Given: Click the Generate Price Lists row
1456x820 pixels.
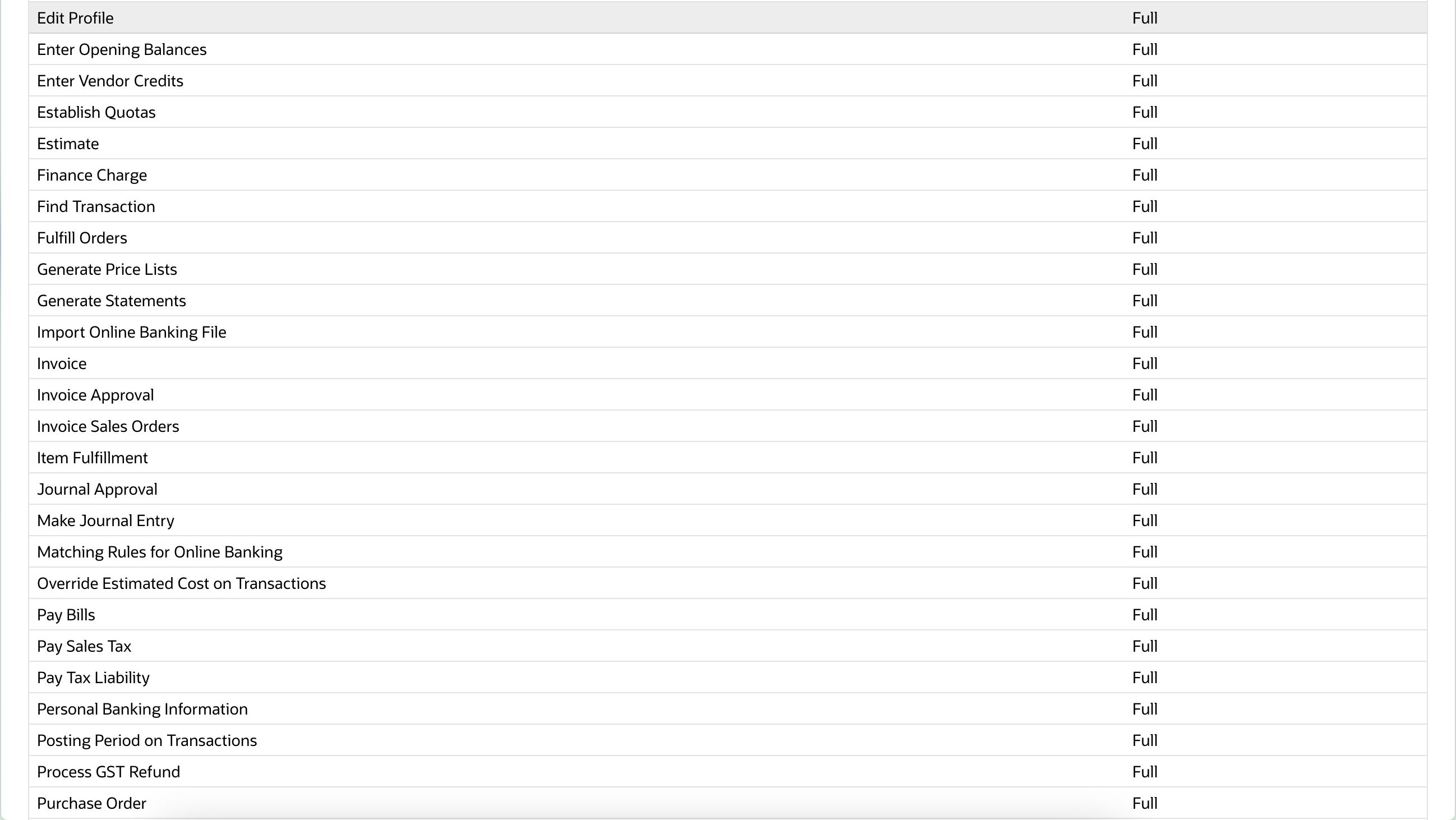Looking at the screenshot, I should coord(107,270).
